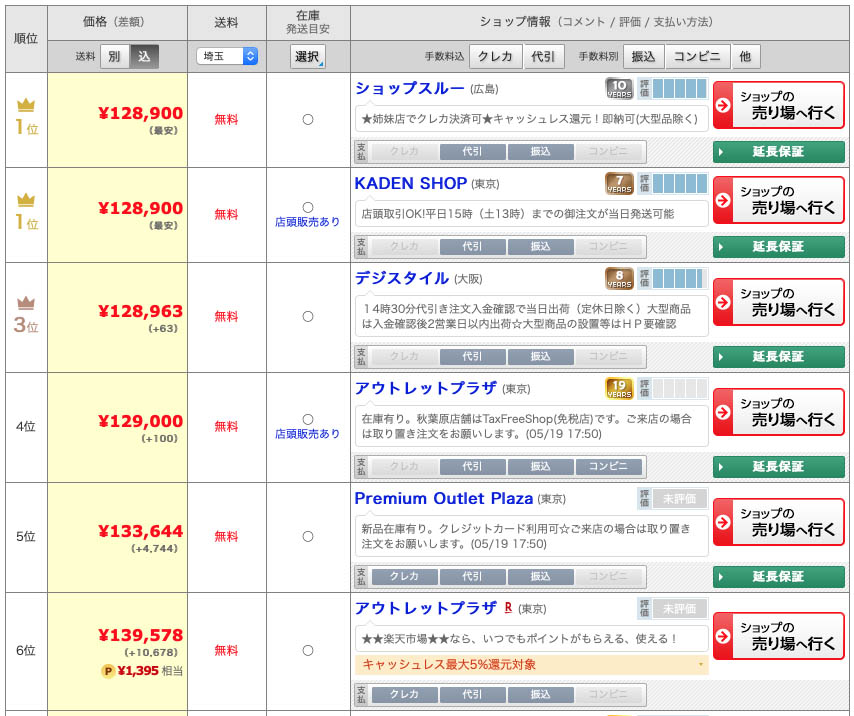
Task: Click the コンビニ payment tag in the 4位 row
Action: (x=608, y=467)
